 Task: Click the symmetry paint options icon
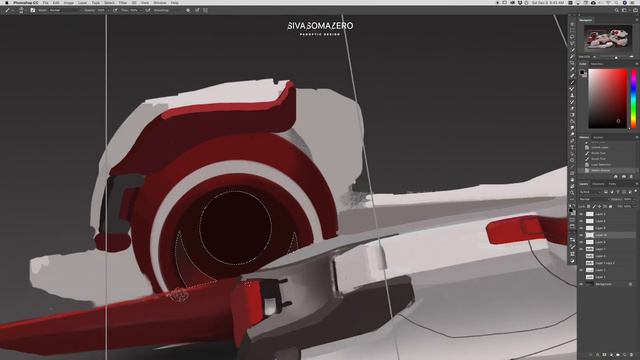(205, 10)
